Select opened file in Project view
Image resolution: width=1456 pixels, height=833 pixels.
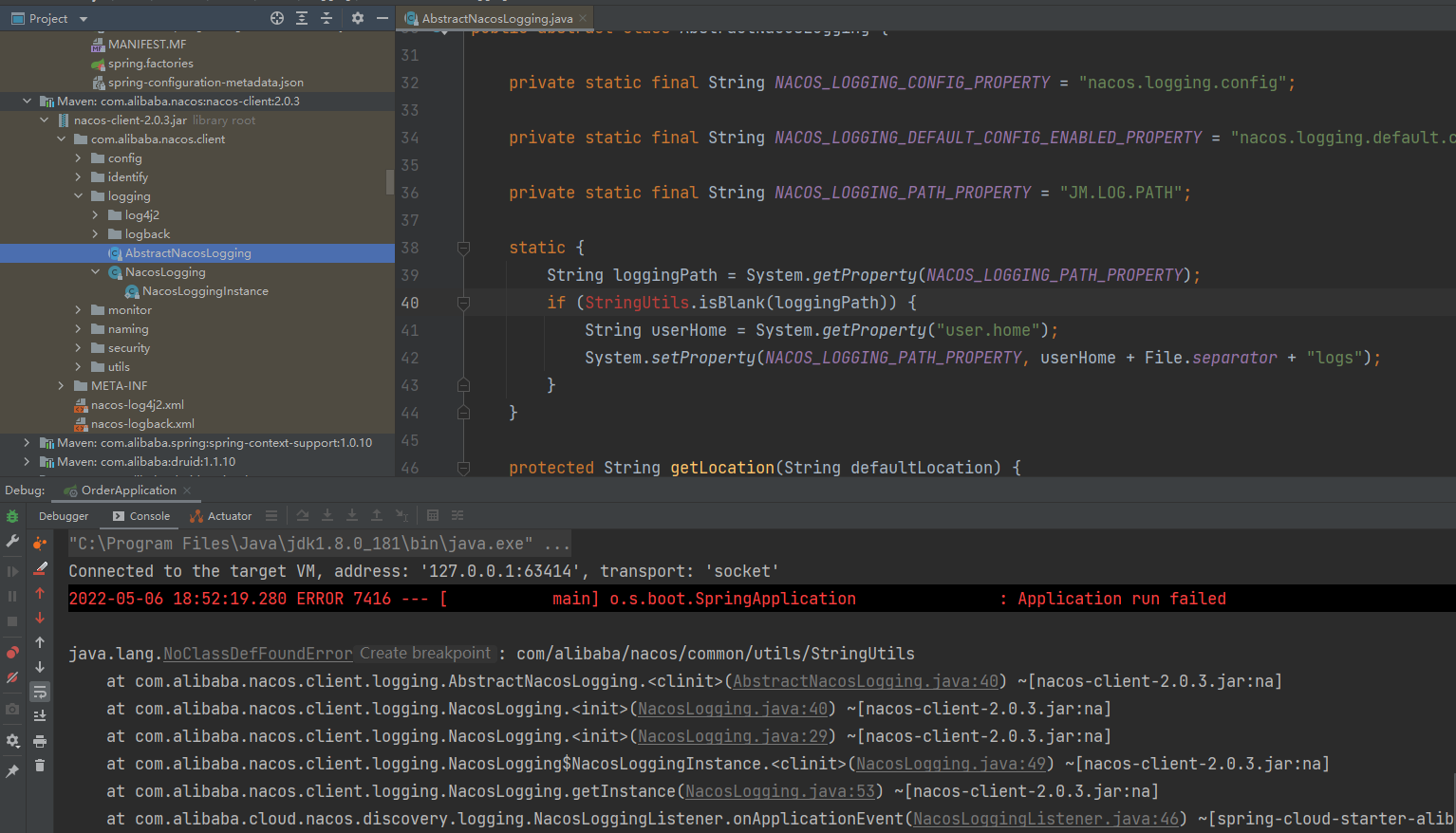pos(275,17)
